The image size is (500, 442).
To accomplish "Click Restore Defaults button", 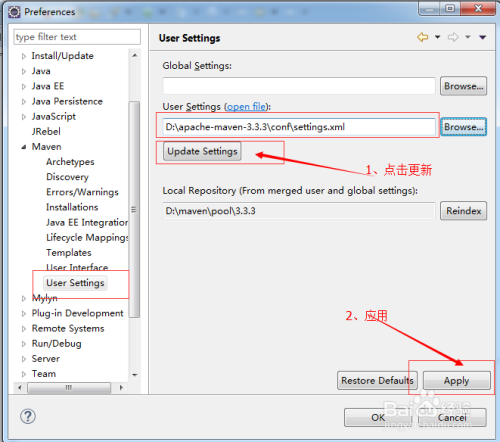I will [377, 381].
